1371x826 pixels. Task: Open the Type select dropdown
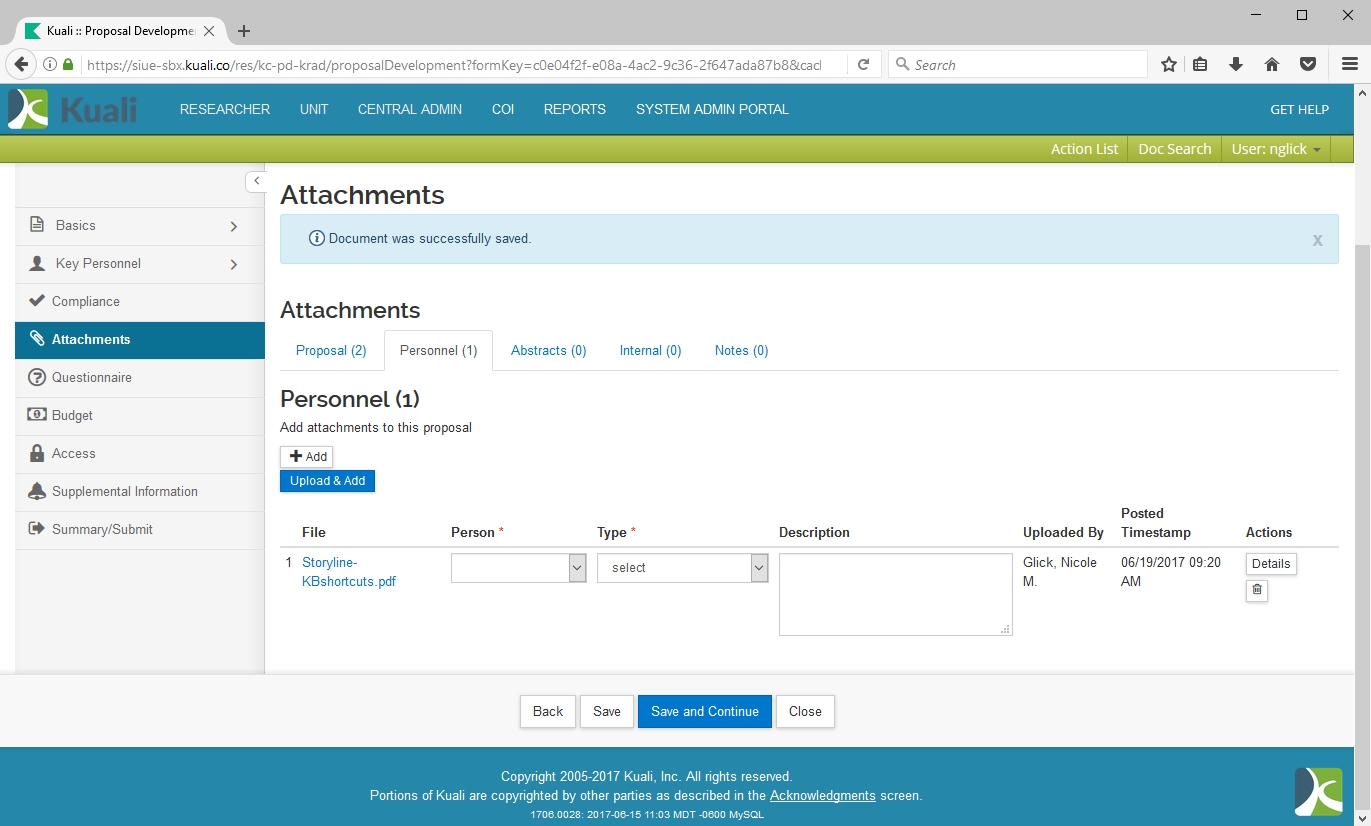682,568
